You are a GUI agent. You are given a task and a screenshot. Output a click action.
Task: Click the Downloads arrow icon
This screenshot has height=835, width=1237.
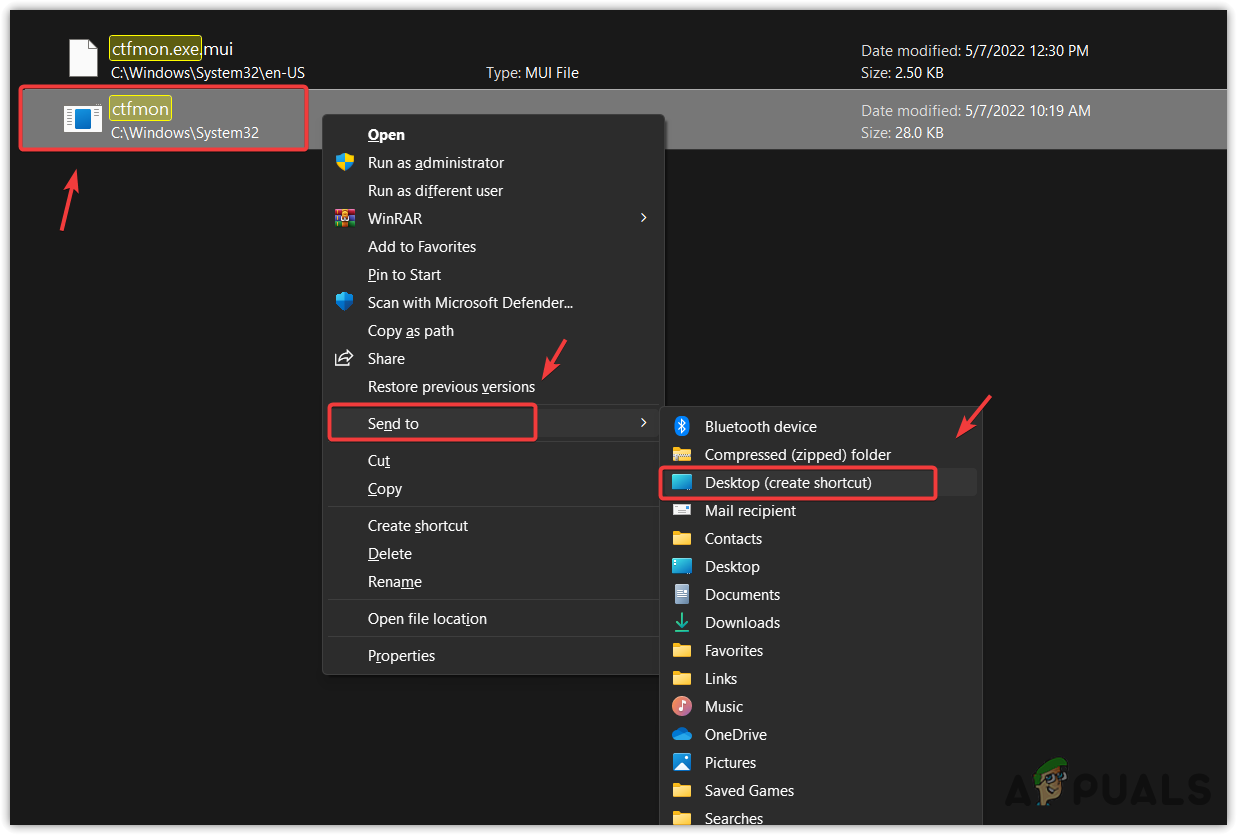pos(681,622)
